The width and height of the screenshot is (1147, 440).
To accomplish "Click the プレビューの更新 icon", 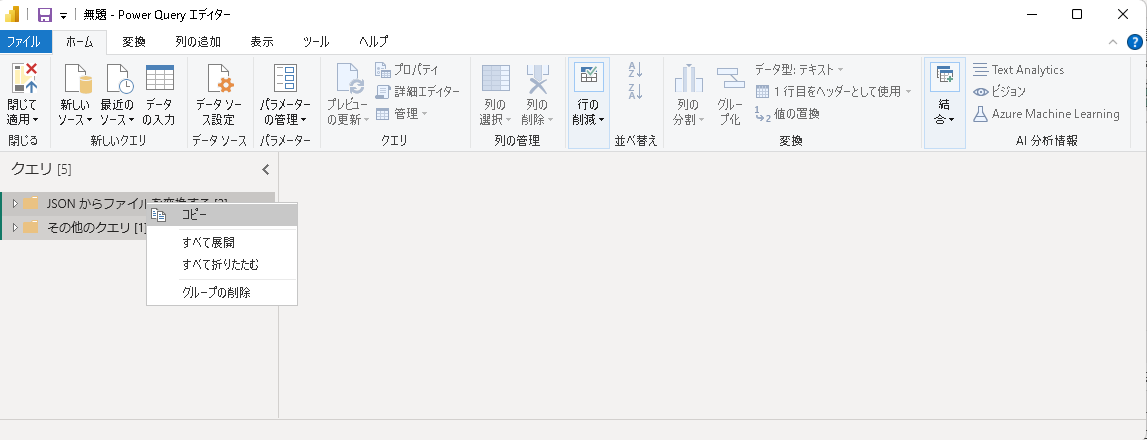I will (x=349, y=79).
